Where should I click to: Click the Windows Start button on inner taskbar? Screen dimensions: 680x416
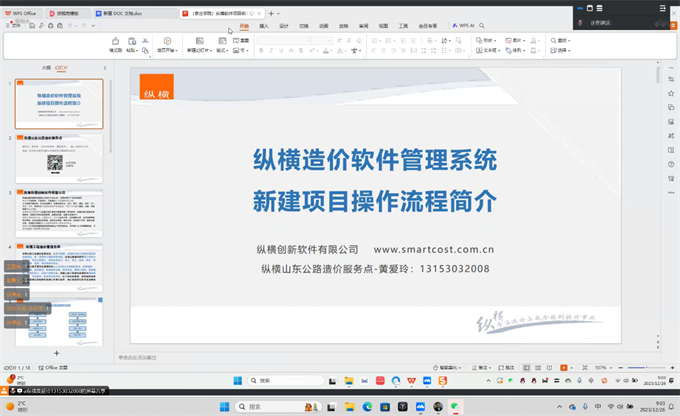tap(238, 380)
